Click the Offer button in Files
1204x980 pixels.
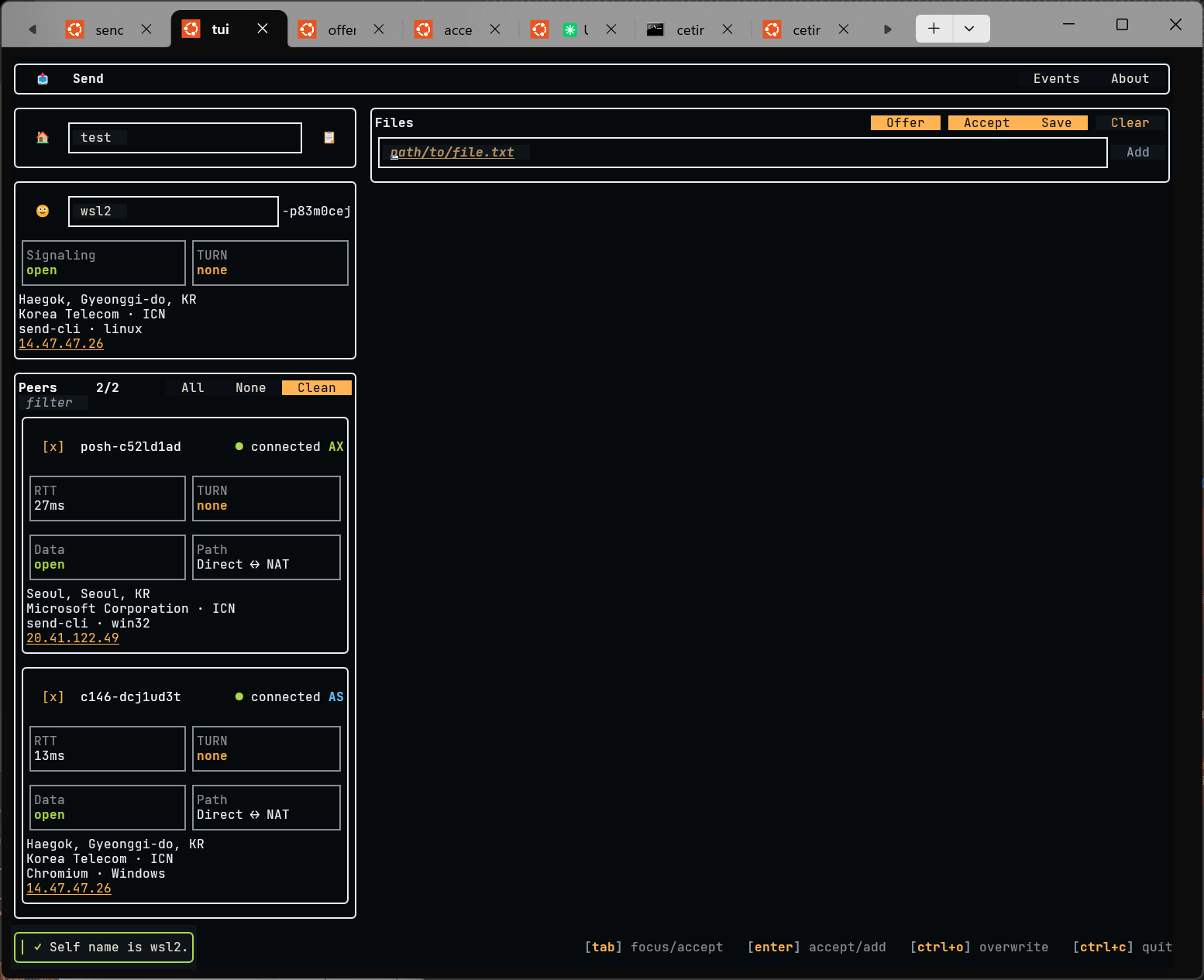pyautogui.click(x=905, y=123)
